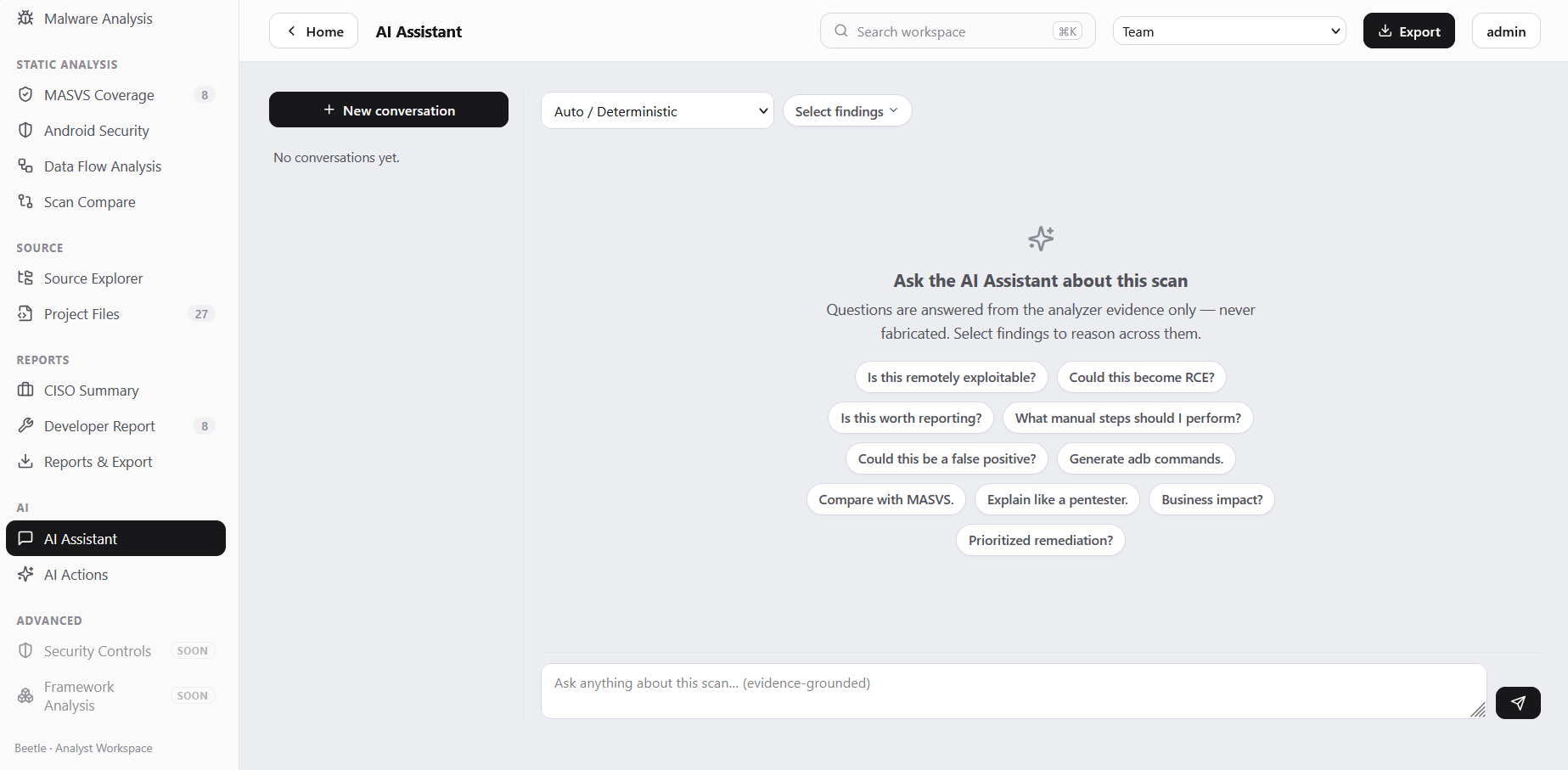
Task: Go to Reports & Export
Action: [115, 461]
